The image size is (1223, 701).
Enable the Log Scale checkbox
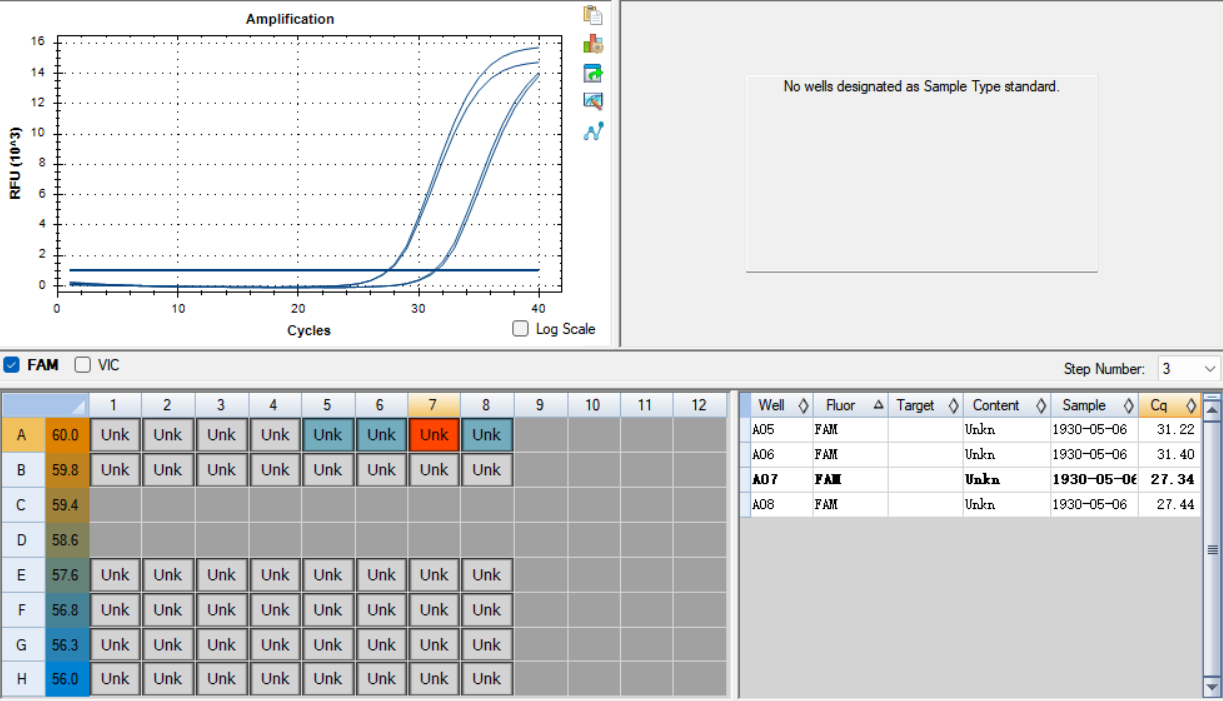click(x=520, y=329)
